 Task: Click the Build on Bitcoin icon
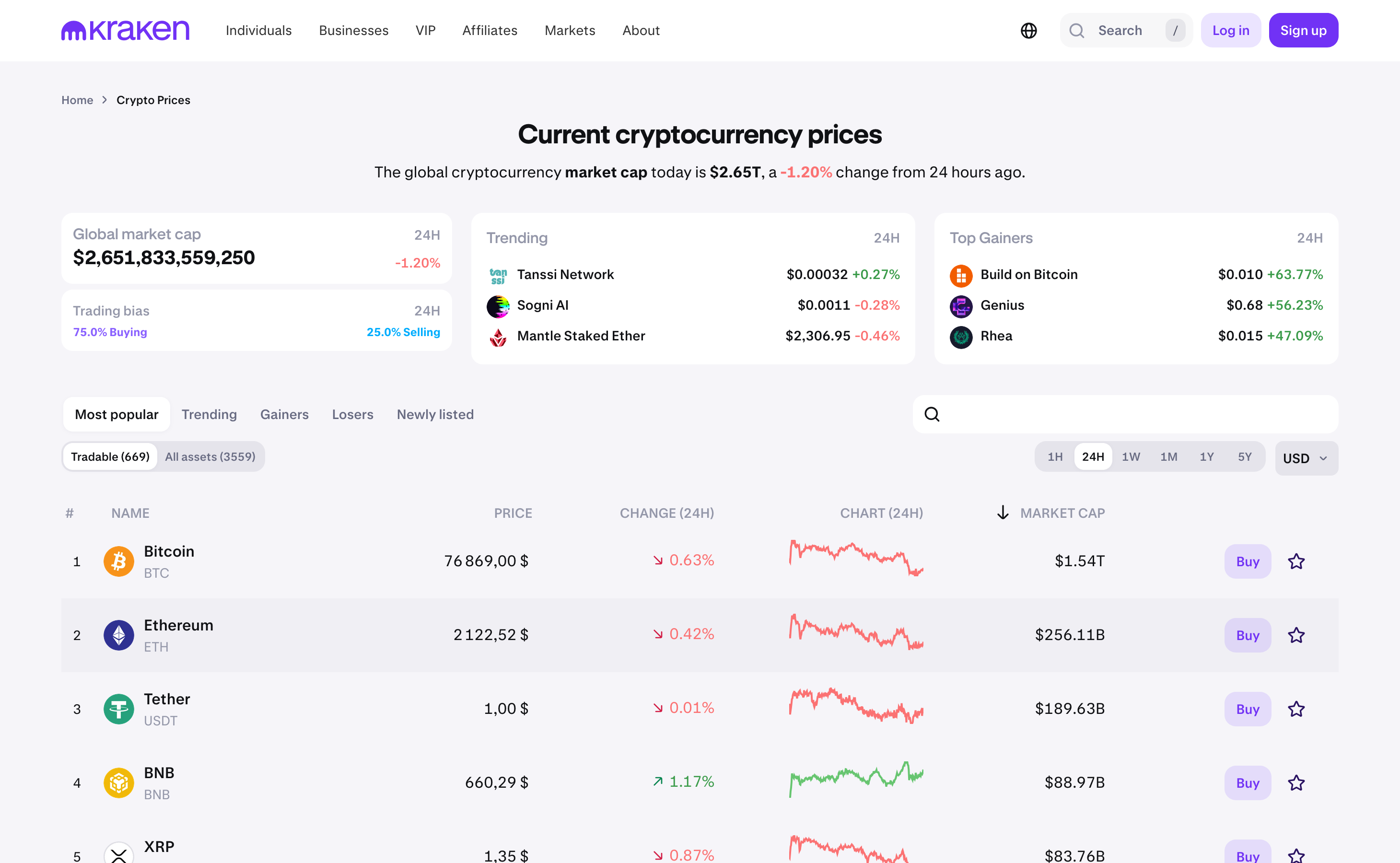tap(961, 275)
